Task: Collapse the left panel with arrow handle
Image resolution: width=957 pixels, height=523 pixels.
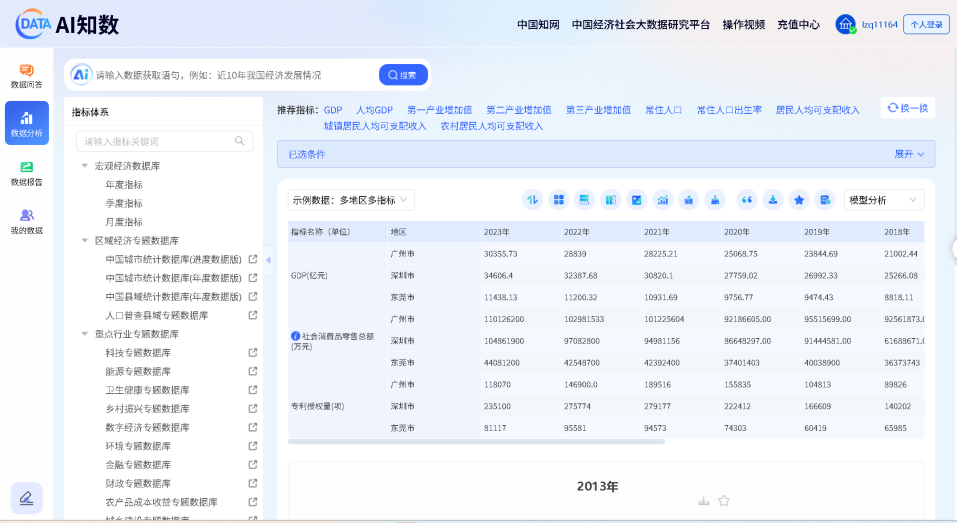Action: (x=268, y=259)
